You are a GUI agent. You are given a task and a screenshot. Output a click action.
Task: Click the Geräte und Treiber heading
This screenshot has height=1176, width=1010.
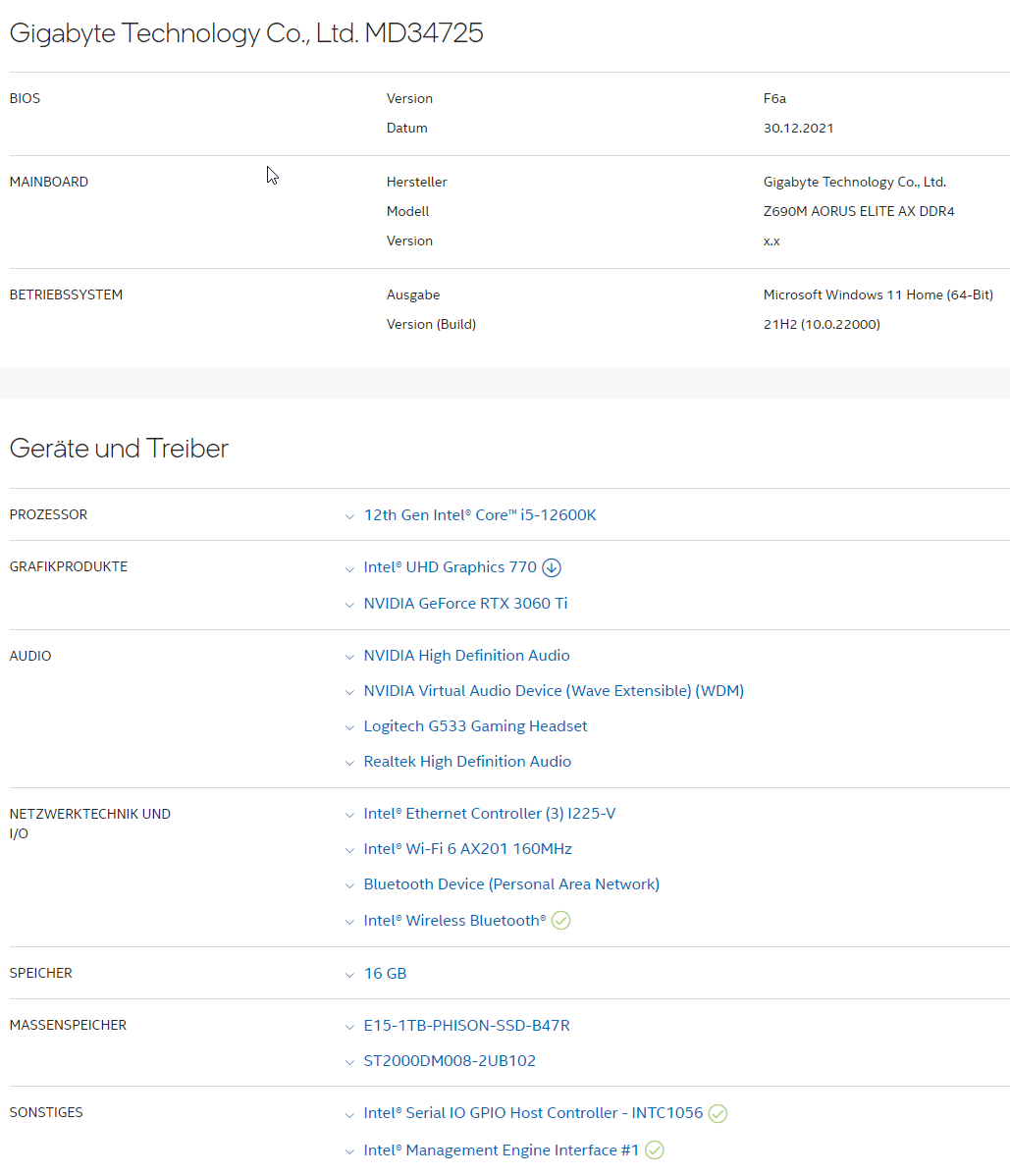pyautogui.click(x=119, y=449)
